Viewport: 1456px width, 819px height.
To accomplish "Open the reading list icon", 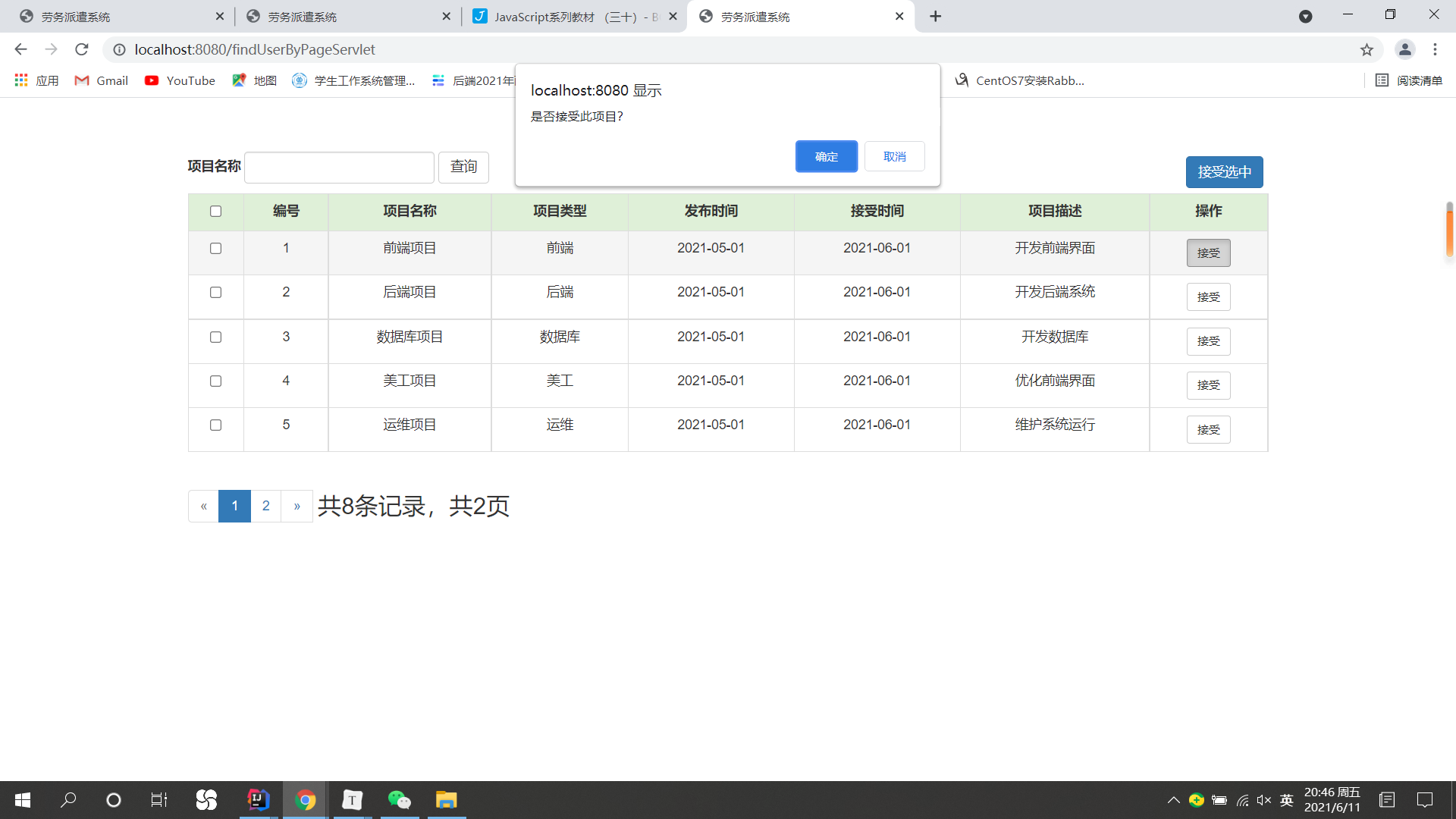I will click(1408, 80).
